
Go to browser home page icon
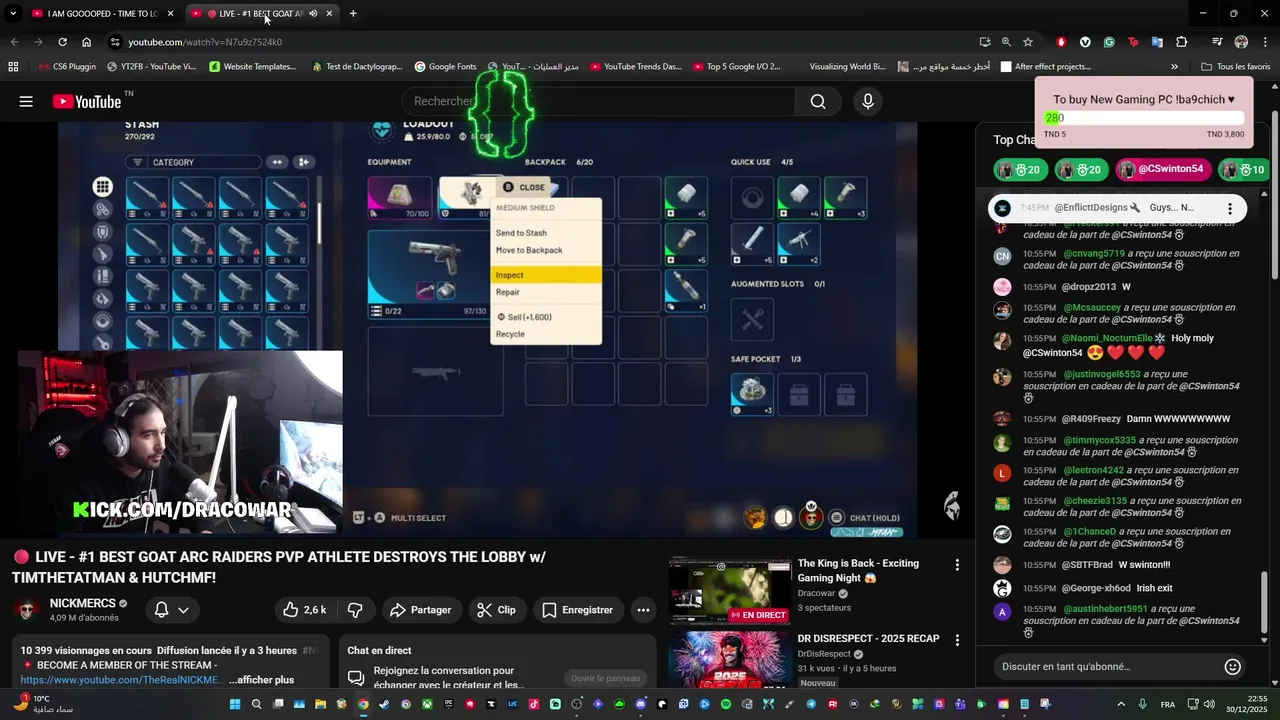coord(87,42)
